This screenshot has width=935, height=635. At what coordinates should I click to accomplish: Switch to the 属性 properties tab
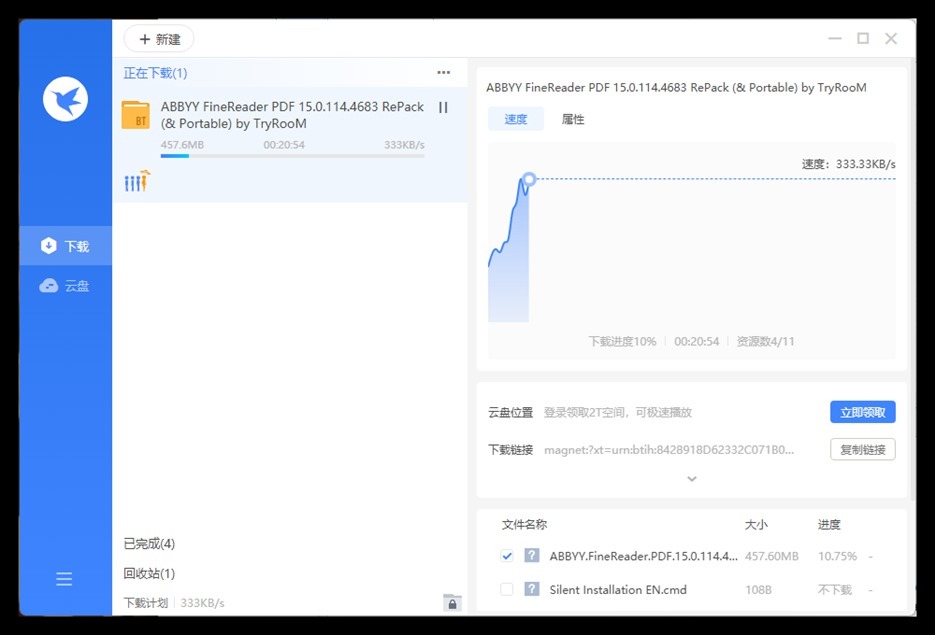point(573,119)
